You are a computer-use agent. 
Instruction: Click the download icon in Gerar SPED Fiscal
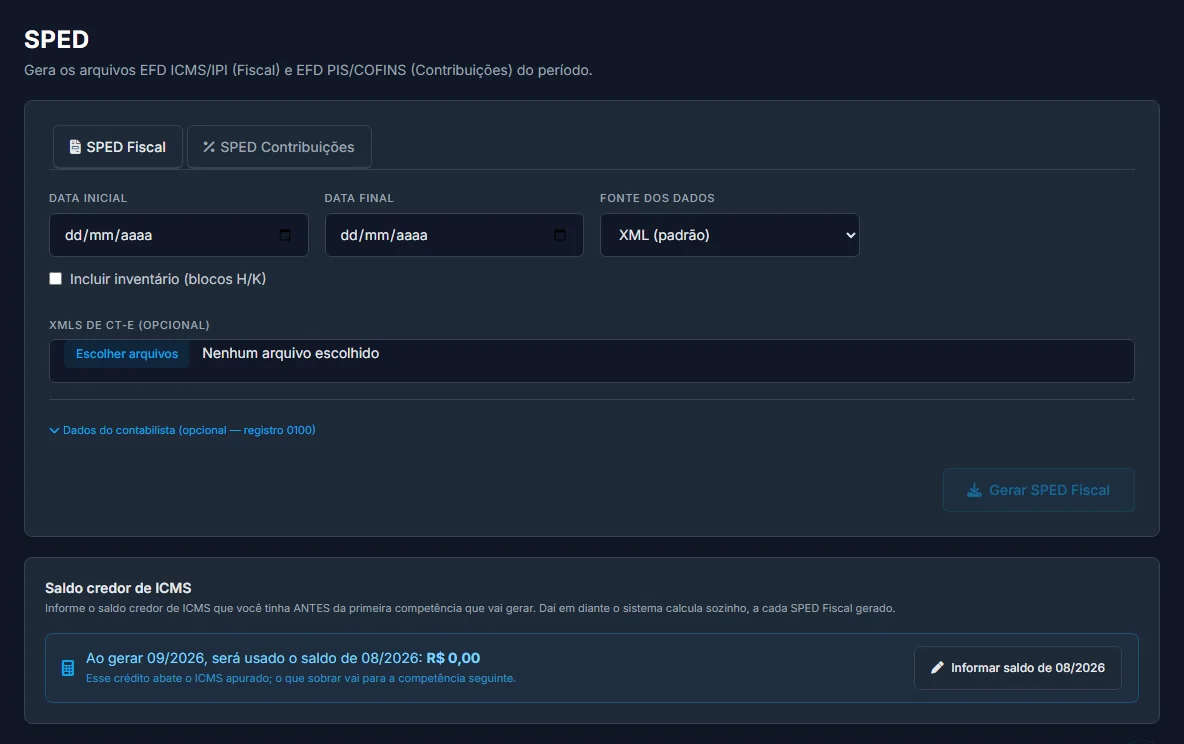[x=975, y=490]
